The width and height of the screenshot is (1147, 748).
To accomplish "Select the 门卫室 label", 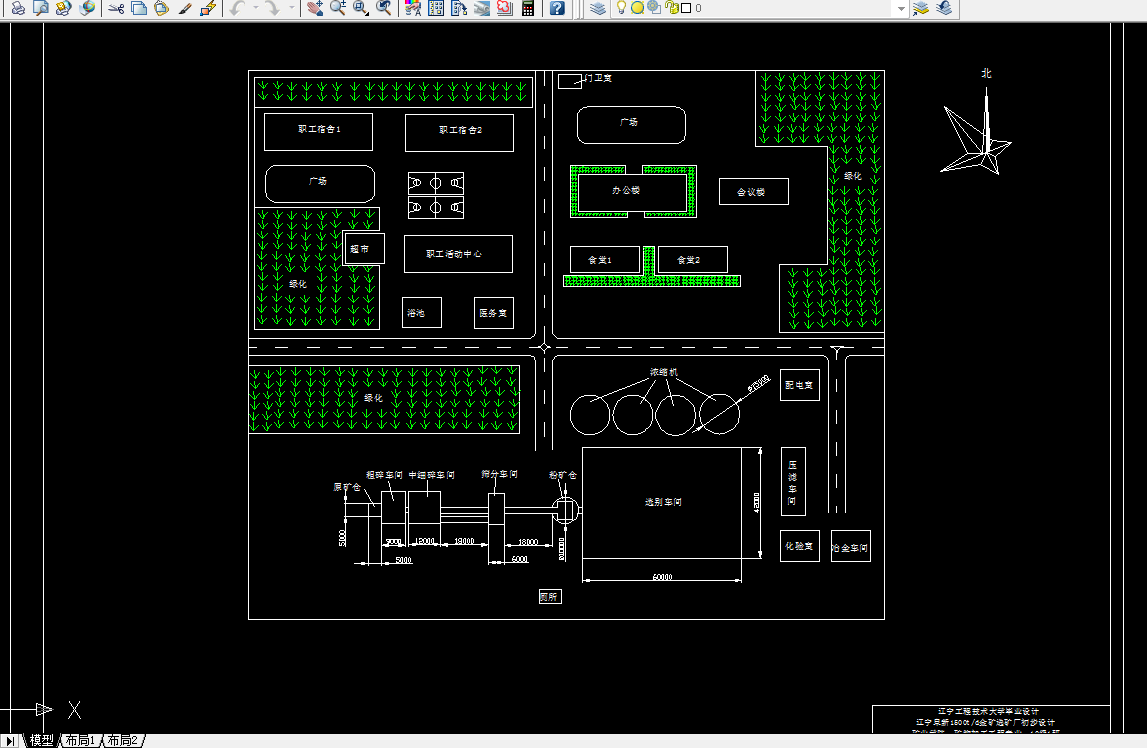I will coord(598,78).
